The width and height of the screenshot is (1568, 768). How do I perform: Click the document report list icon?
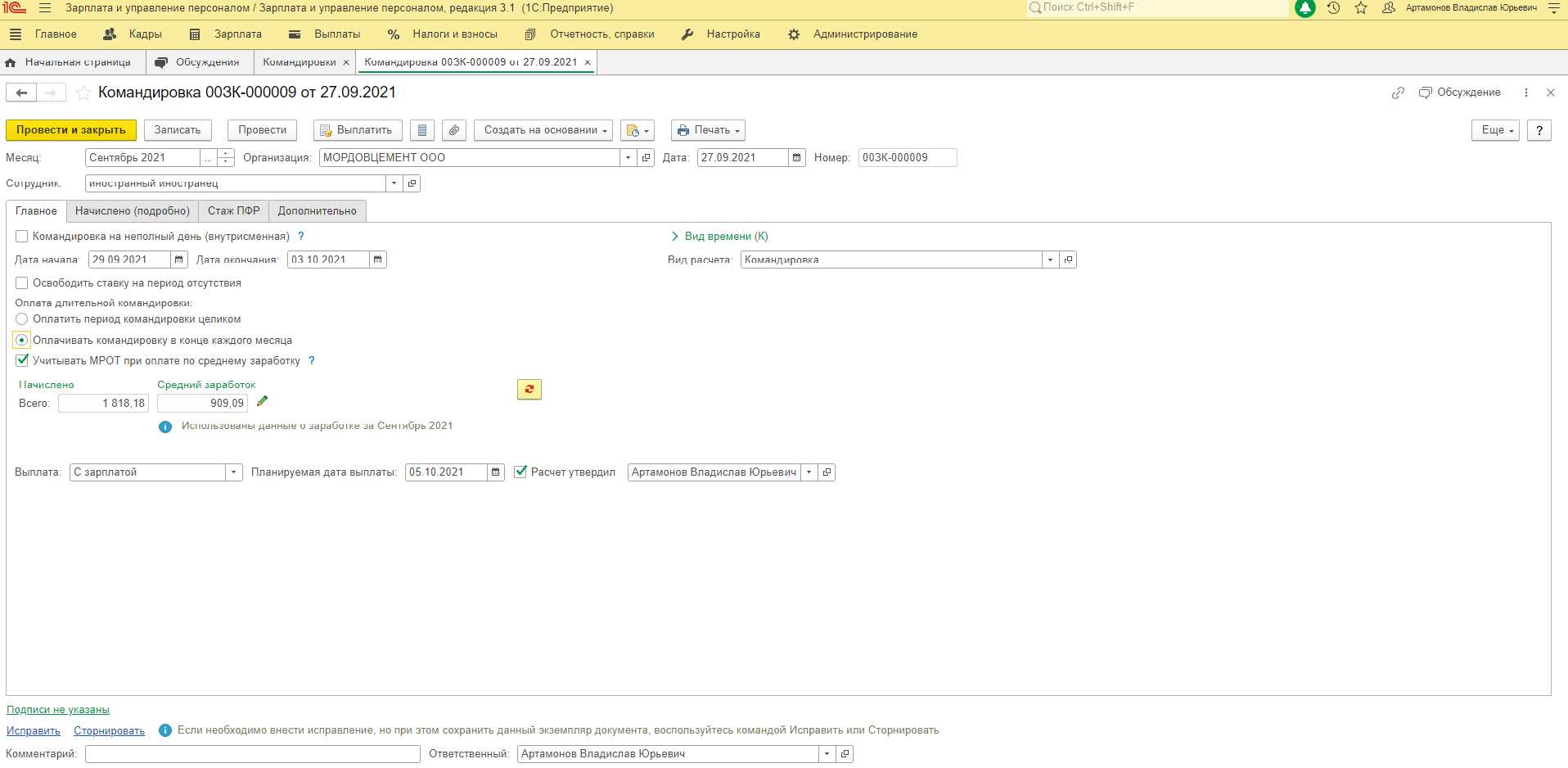(x=421, y=130)
